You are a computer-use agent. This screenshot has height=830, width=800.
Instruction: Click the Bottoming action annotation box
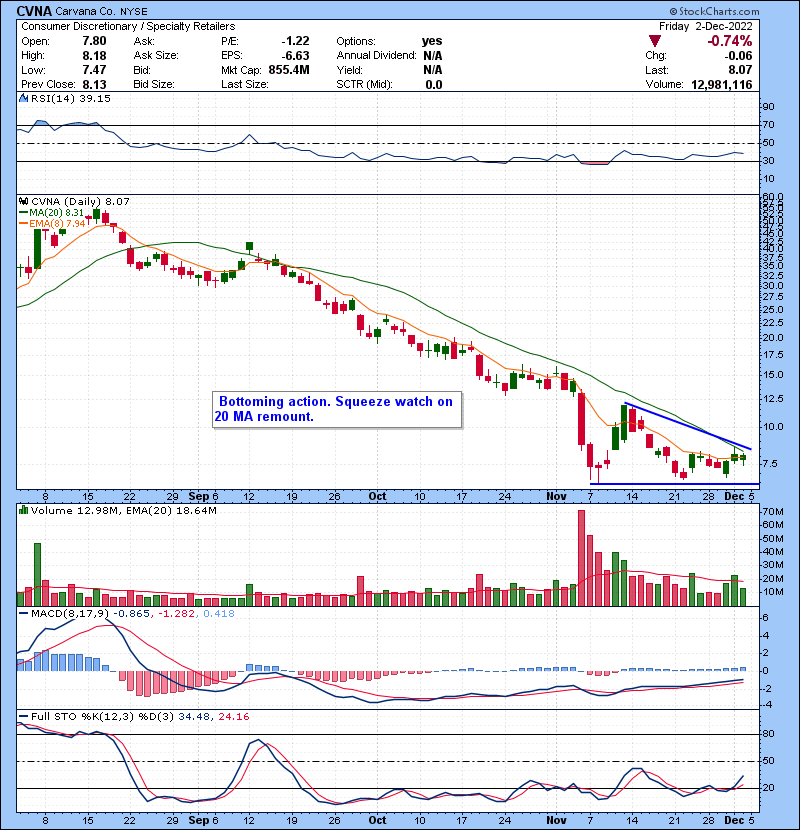pyautogui.click(x=337, y=409)
